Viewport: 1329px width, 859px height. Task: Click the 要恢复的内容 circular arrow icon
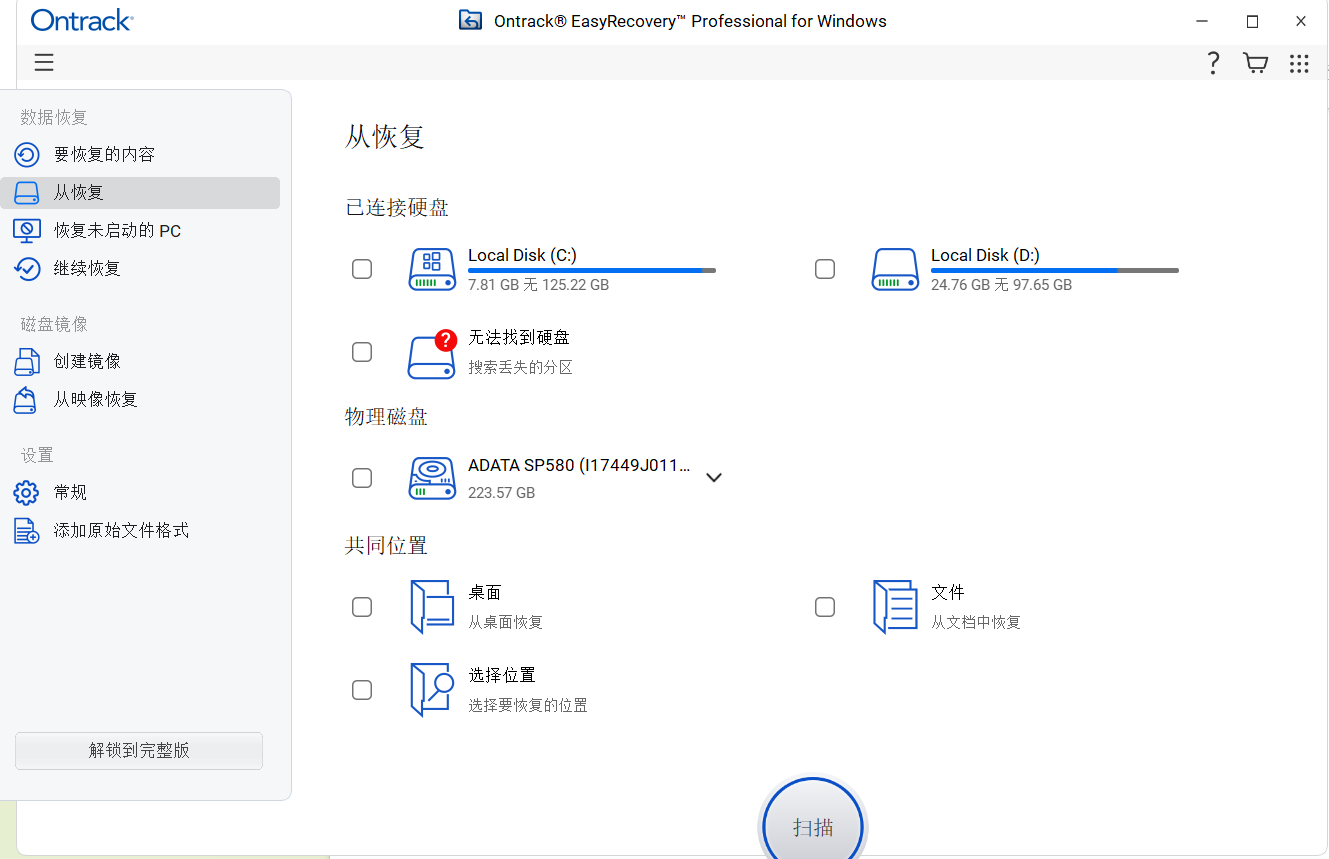pos(27,155)
